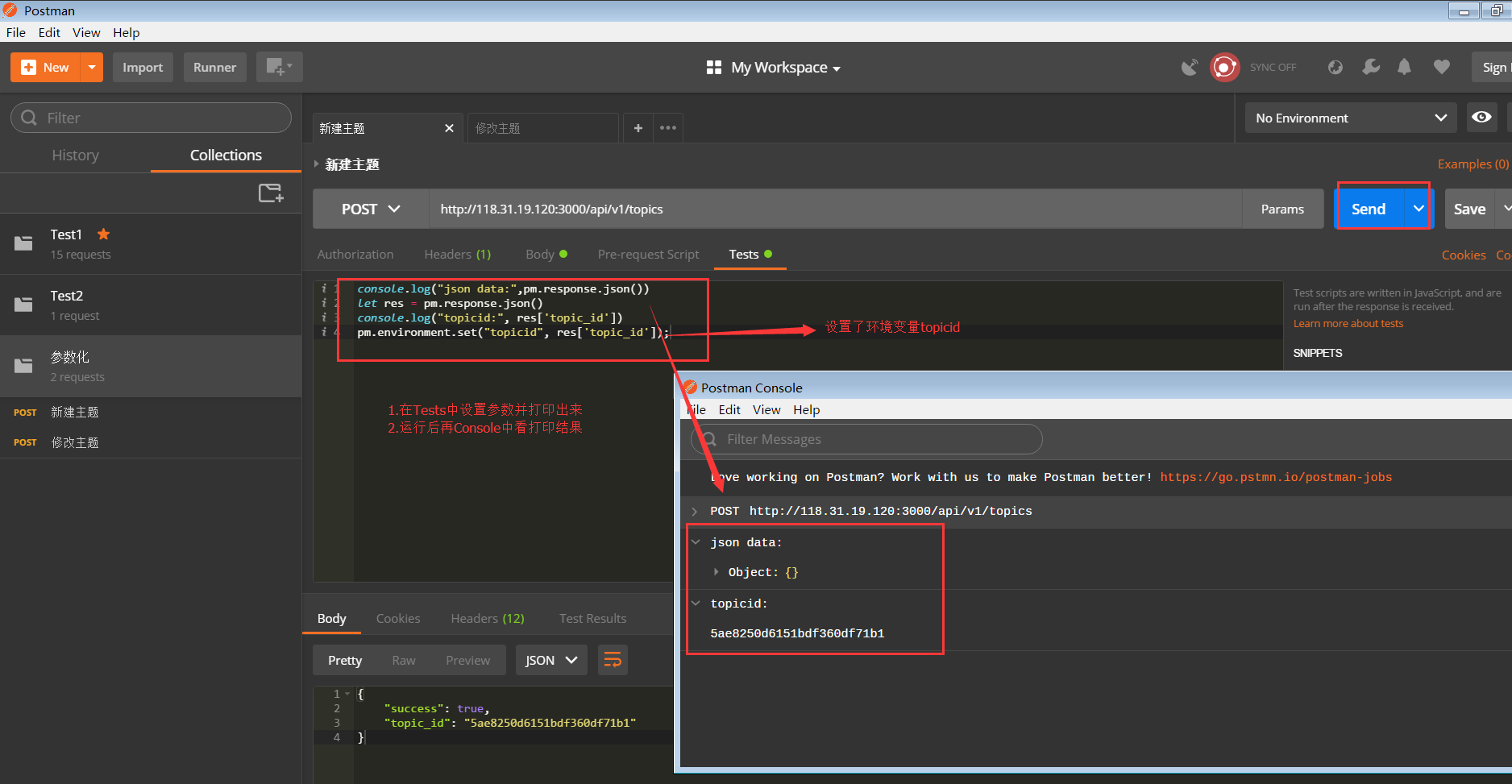
Task: Open the Cookies link near Tests
Action: tap(1464, 255)
